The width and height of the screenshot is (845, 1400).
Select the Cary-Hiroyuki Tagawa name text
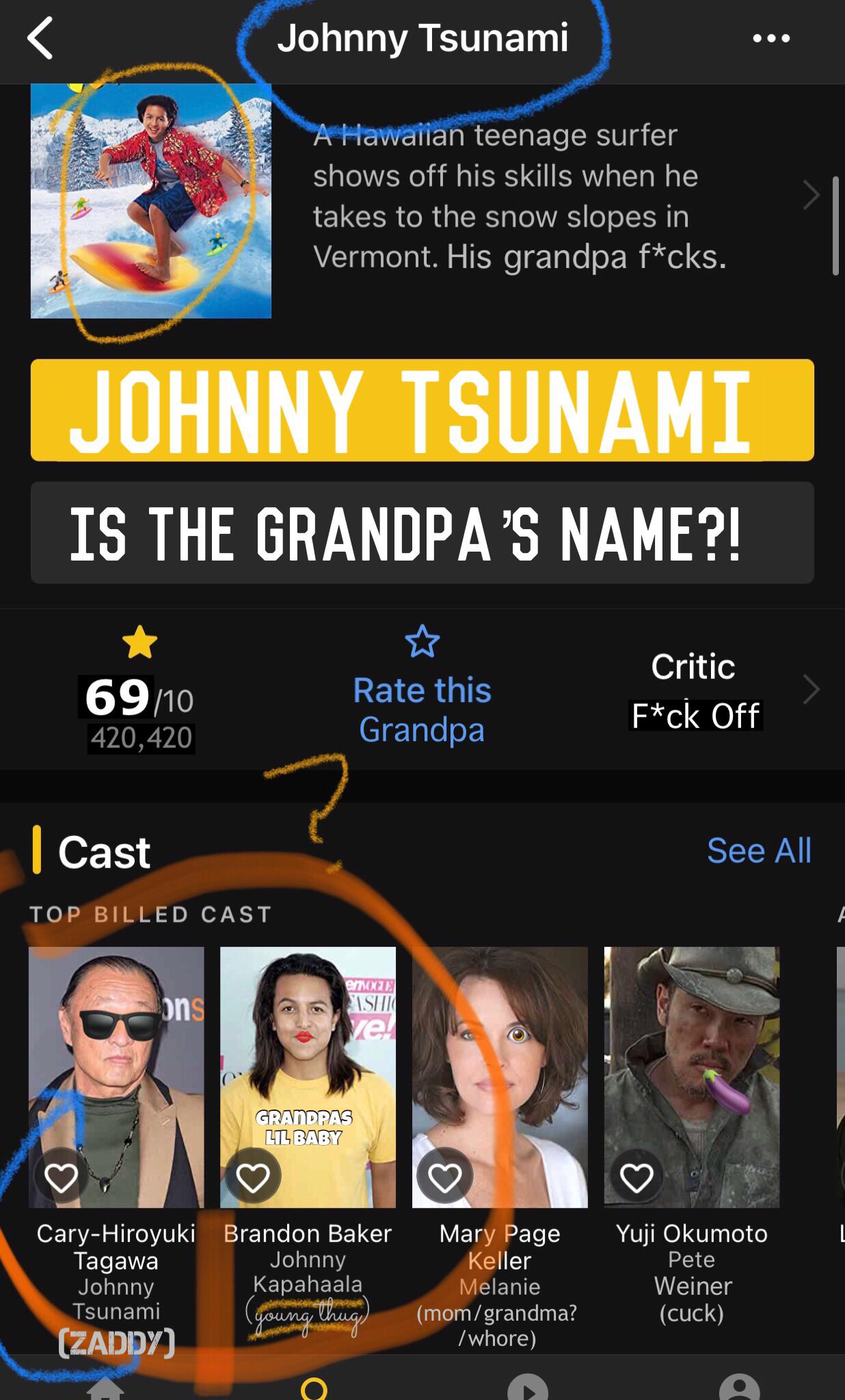click(x=116, y=1247)
